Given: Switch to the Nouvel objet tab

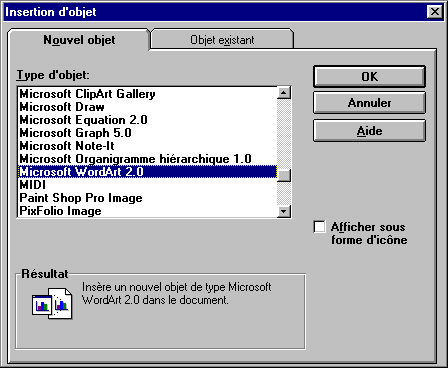Looking at the screenshot, I should pyautogui.click(x=79, y=40).
